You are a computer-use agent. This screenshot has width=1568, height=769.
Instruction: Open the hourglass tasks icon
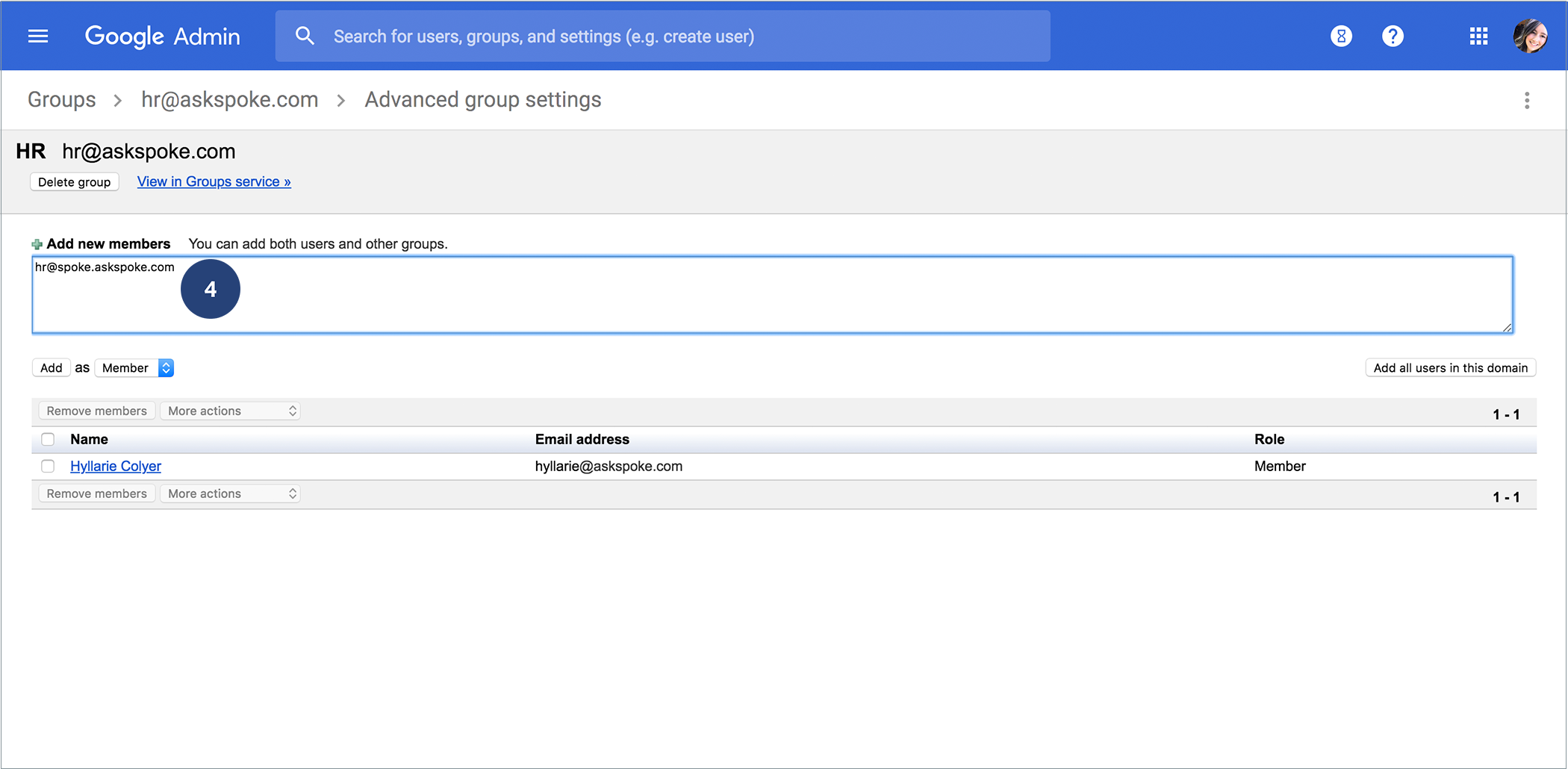[1341, 36]
